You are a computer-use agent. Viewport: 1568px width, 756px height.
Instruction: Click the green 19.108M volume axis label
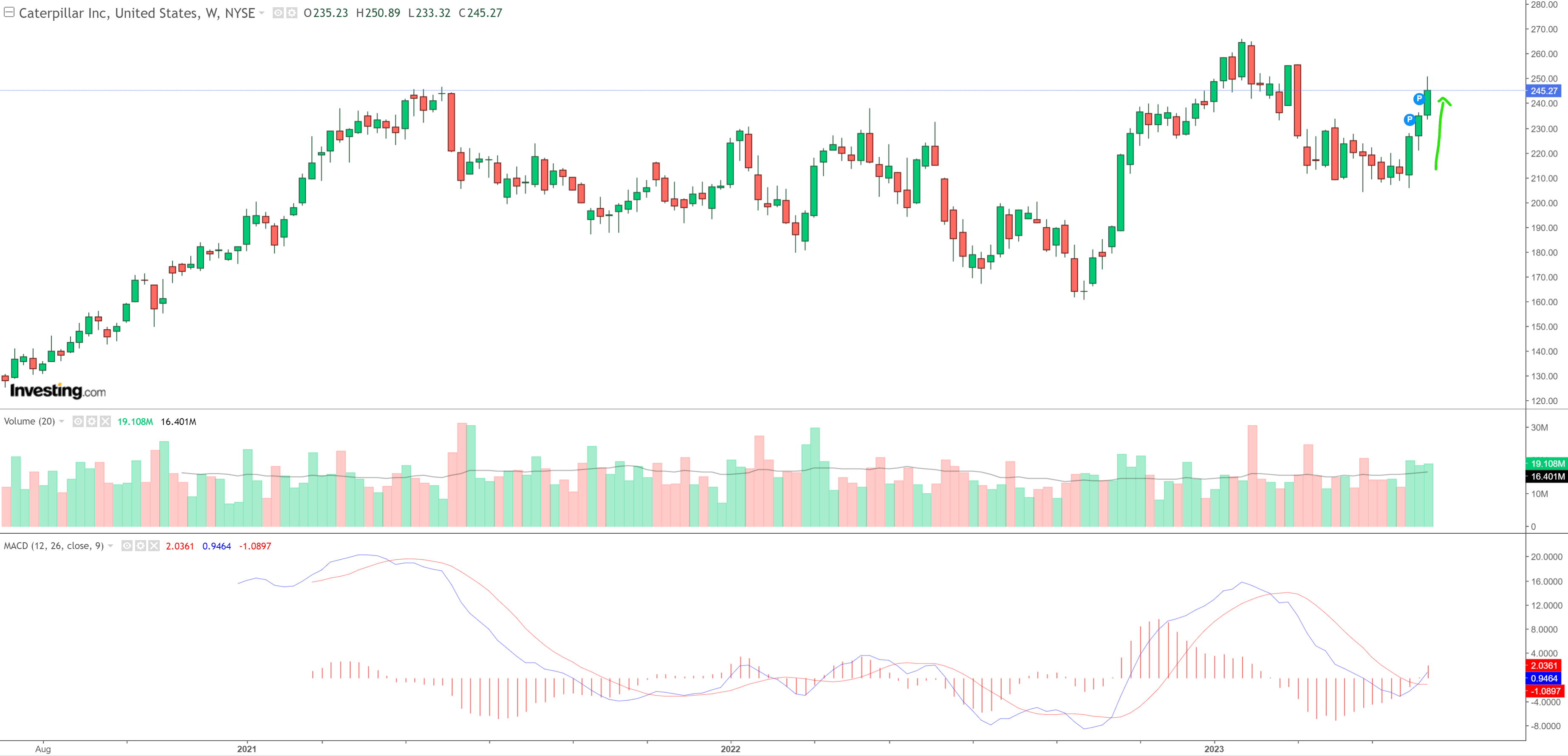click(1547, 464)
